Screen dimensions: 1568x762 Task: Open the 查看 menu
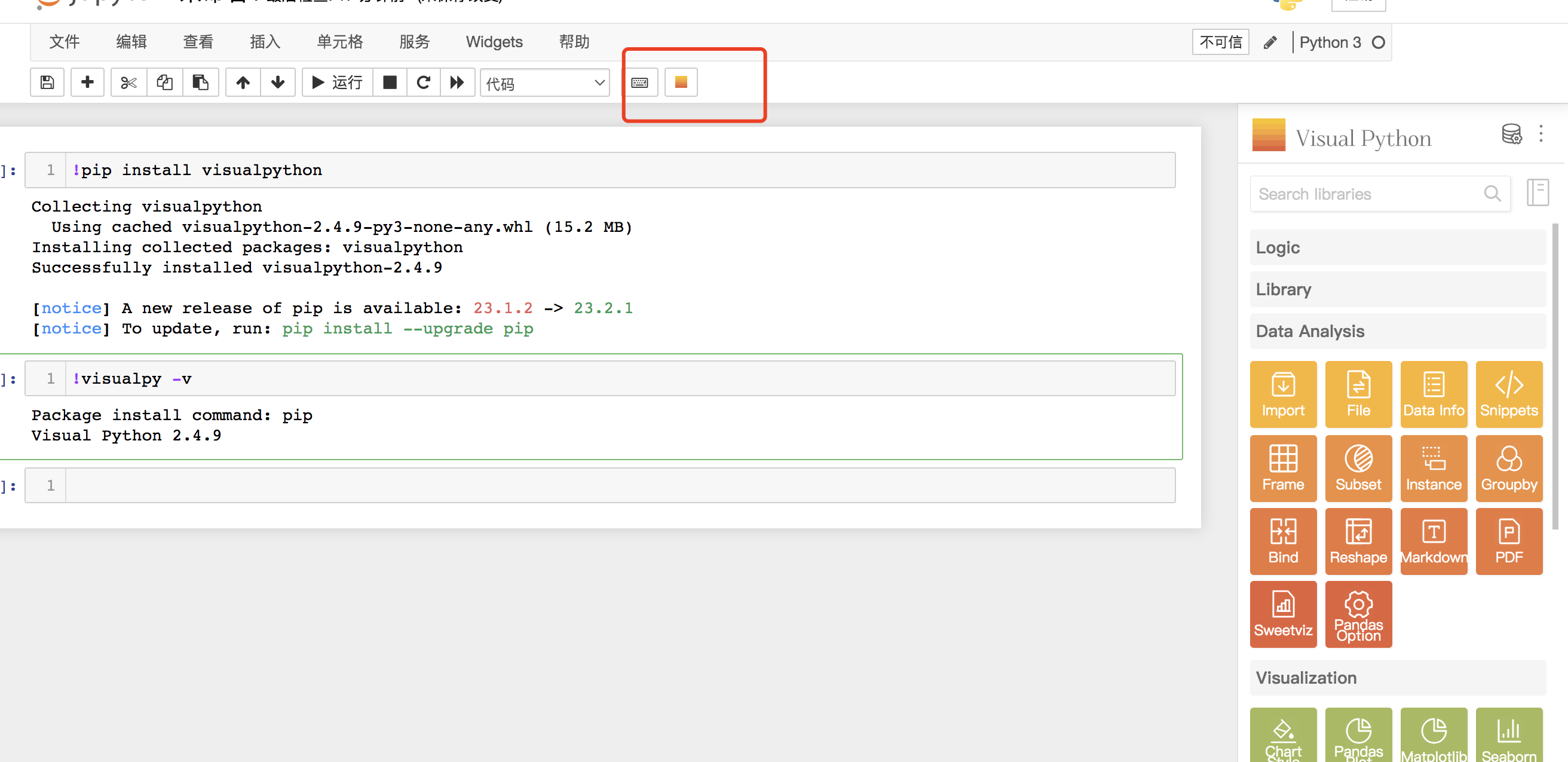click(198, 42)
